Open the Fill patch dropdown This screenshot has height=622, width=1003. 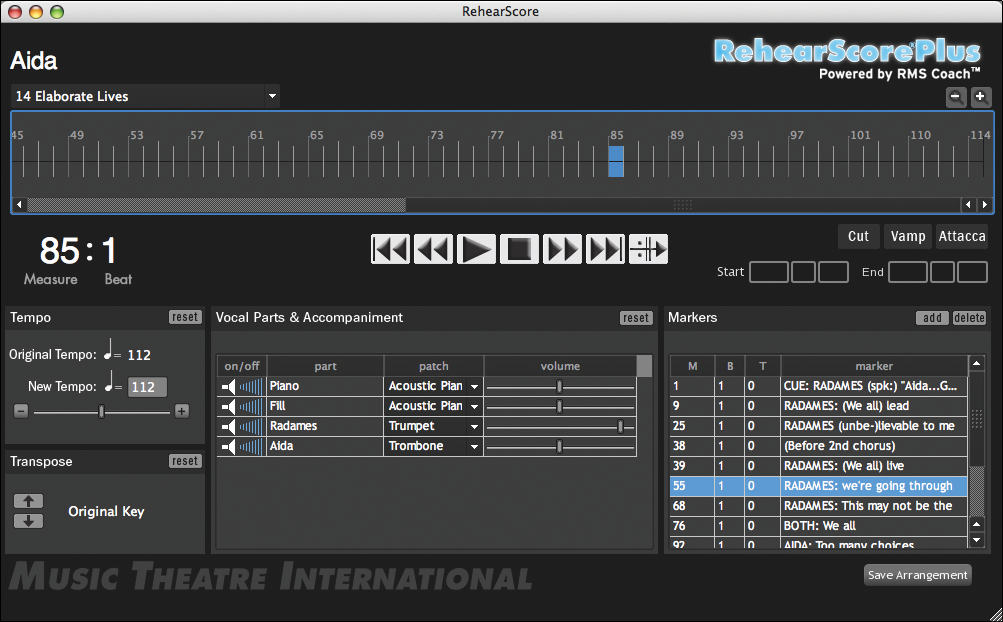coord(474,406)
